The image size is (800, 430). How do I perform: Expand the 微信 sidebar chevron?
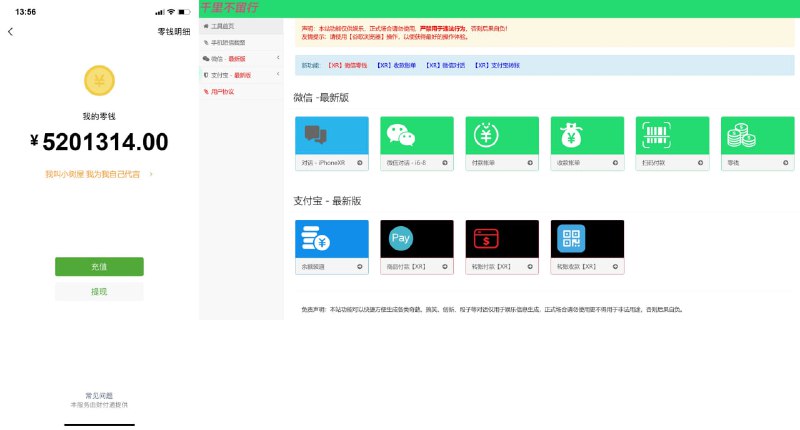tap(278, 58)
